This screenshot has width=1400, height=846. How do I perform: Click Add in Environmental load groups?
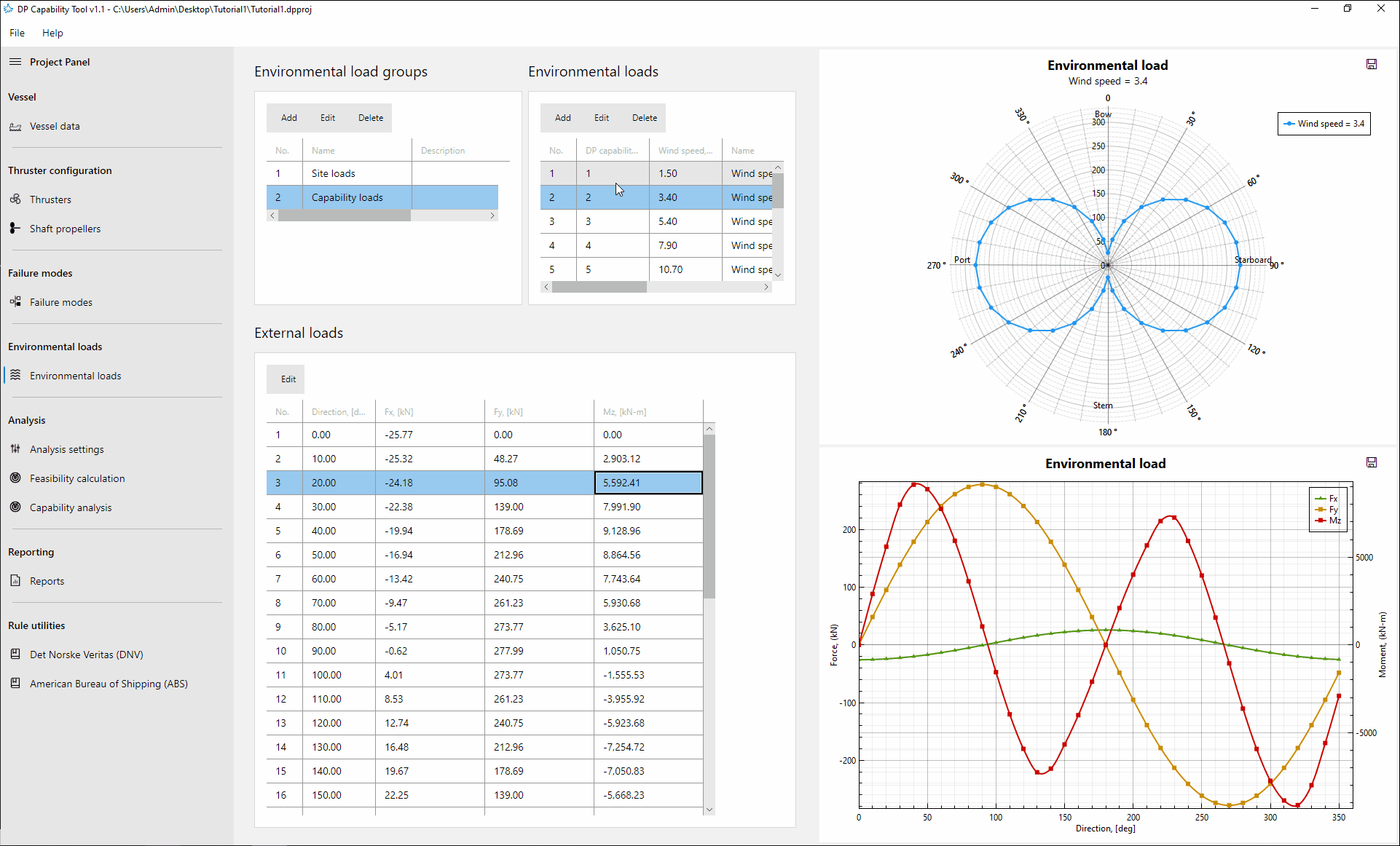(x=289, y=118)
